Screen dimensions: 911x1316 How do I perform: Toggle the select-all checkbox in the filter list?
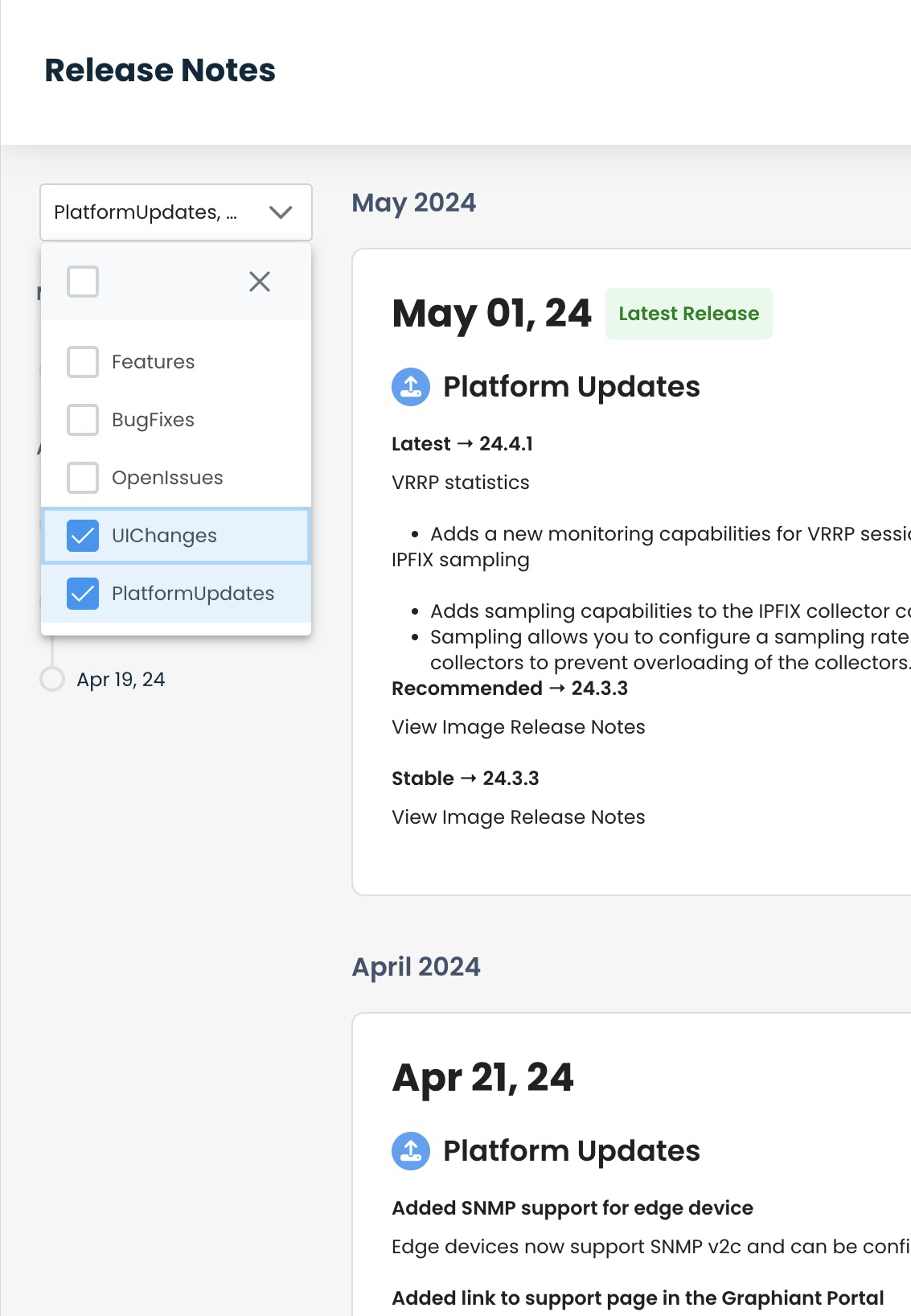coord(83,282)
